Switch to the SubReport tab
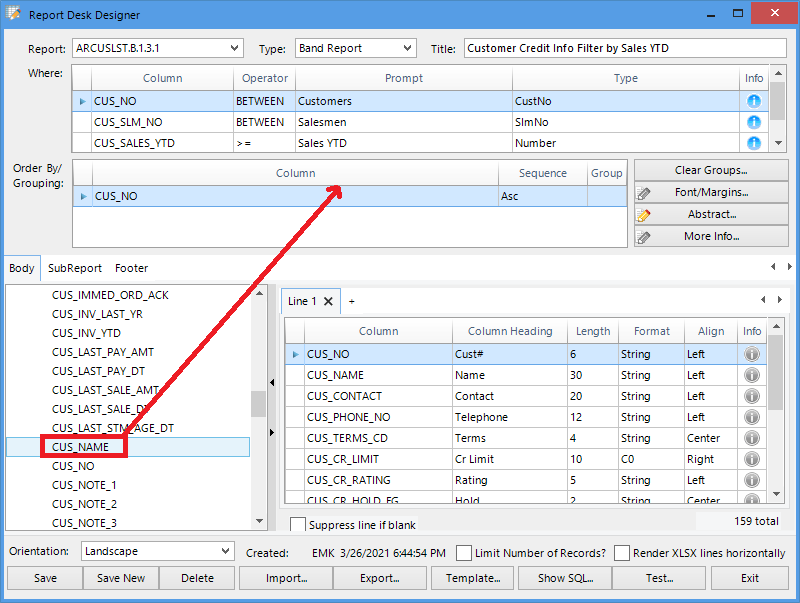 tap(75, 268)
